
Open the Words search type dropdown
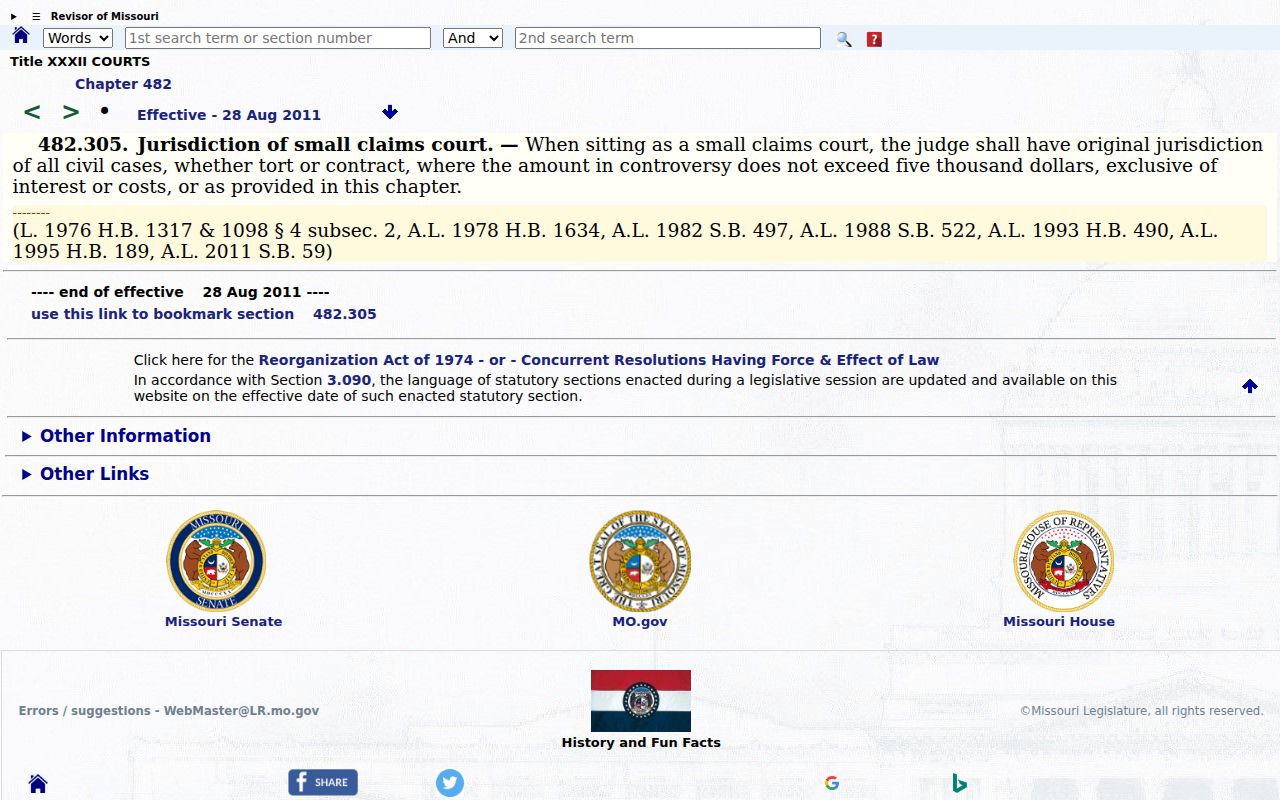tap(78, 38)
